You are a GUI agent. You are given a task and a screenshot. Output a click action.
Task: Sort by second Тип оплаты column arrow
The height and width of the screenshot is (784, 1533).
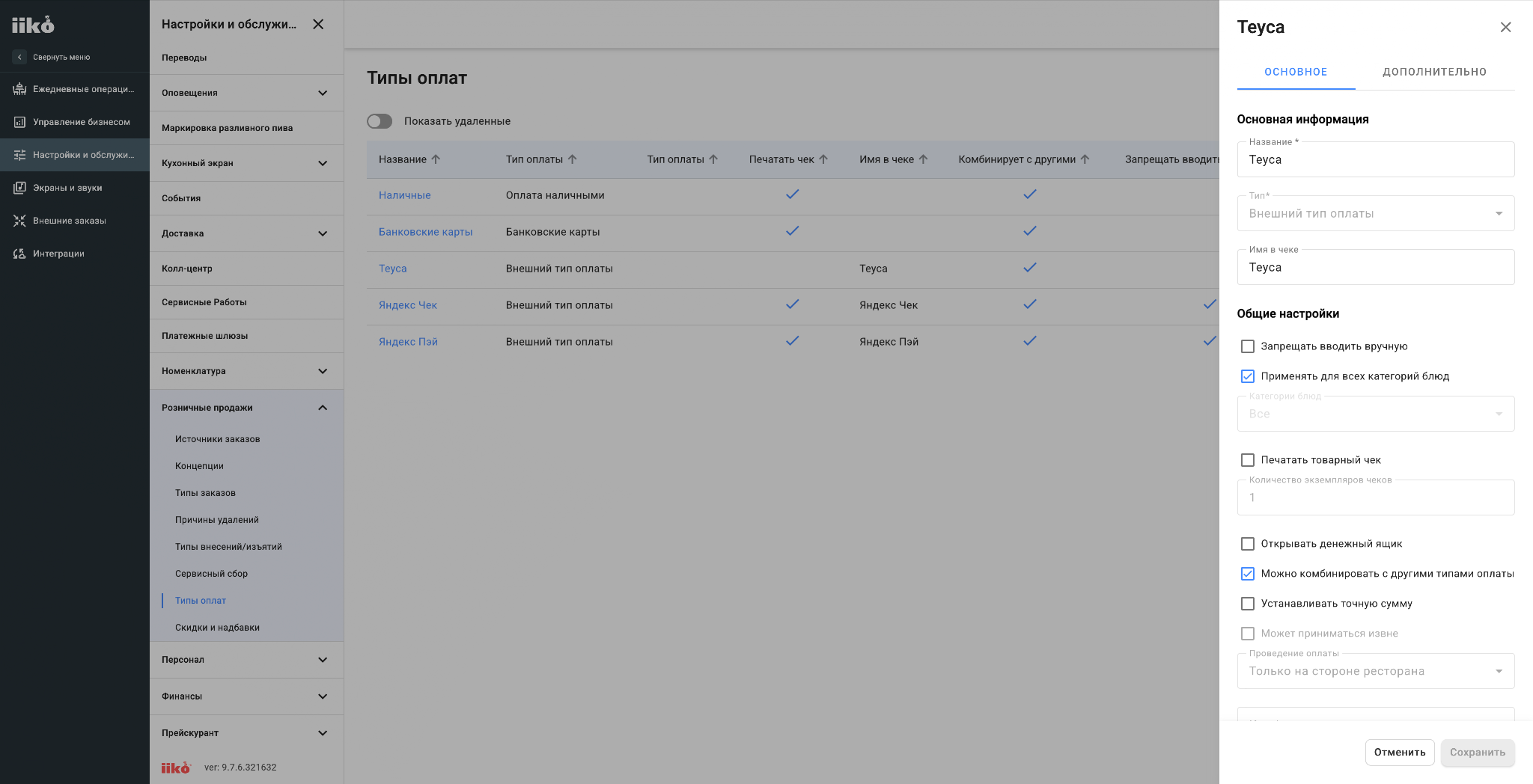coord(713,159)
